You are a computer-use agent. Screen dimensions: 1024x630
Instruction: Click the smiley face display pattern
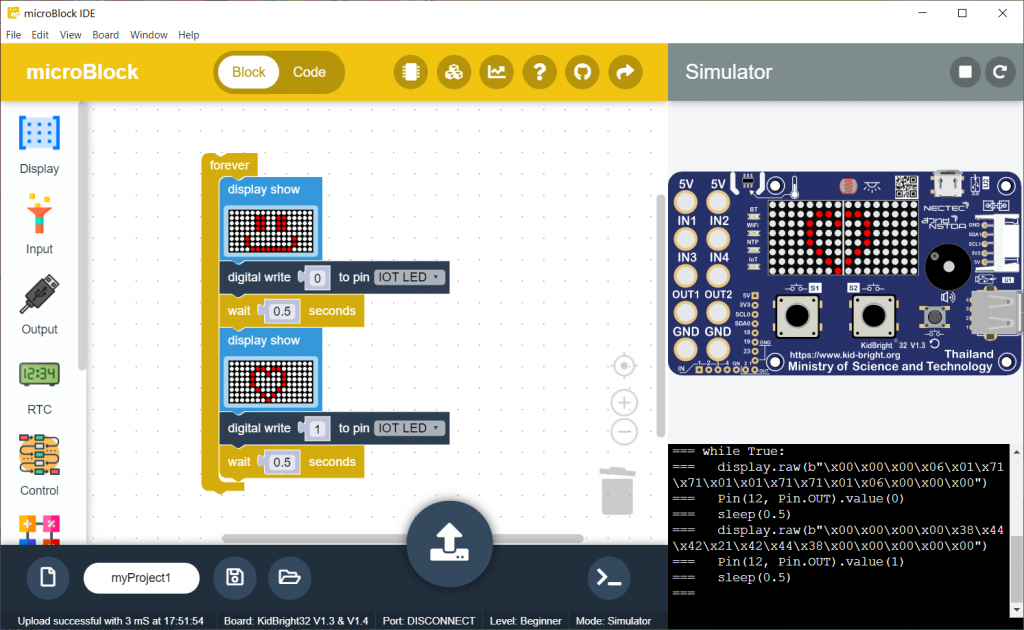point(270,231)
